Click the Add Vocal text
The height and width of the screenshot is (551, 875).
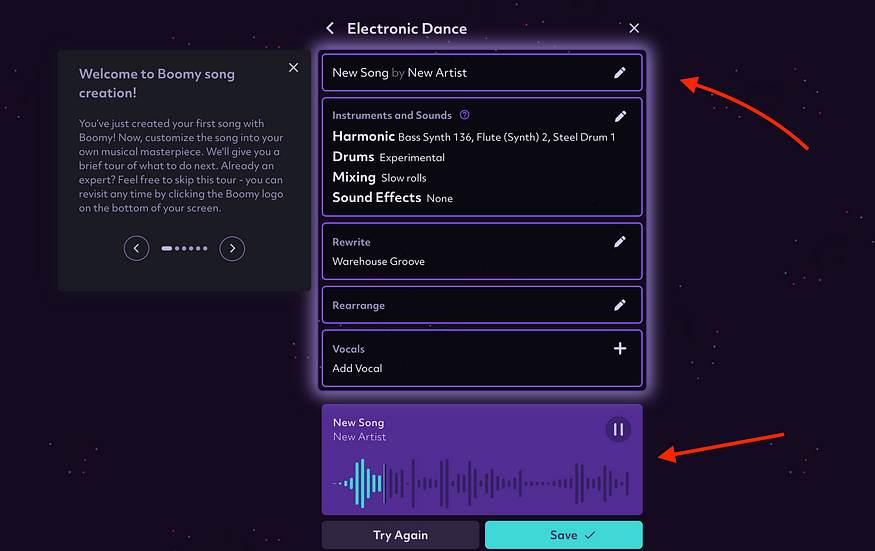(357, 368)
